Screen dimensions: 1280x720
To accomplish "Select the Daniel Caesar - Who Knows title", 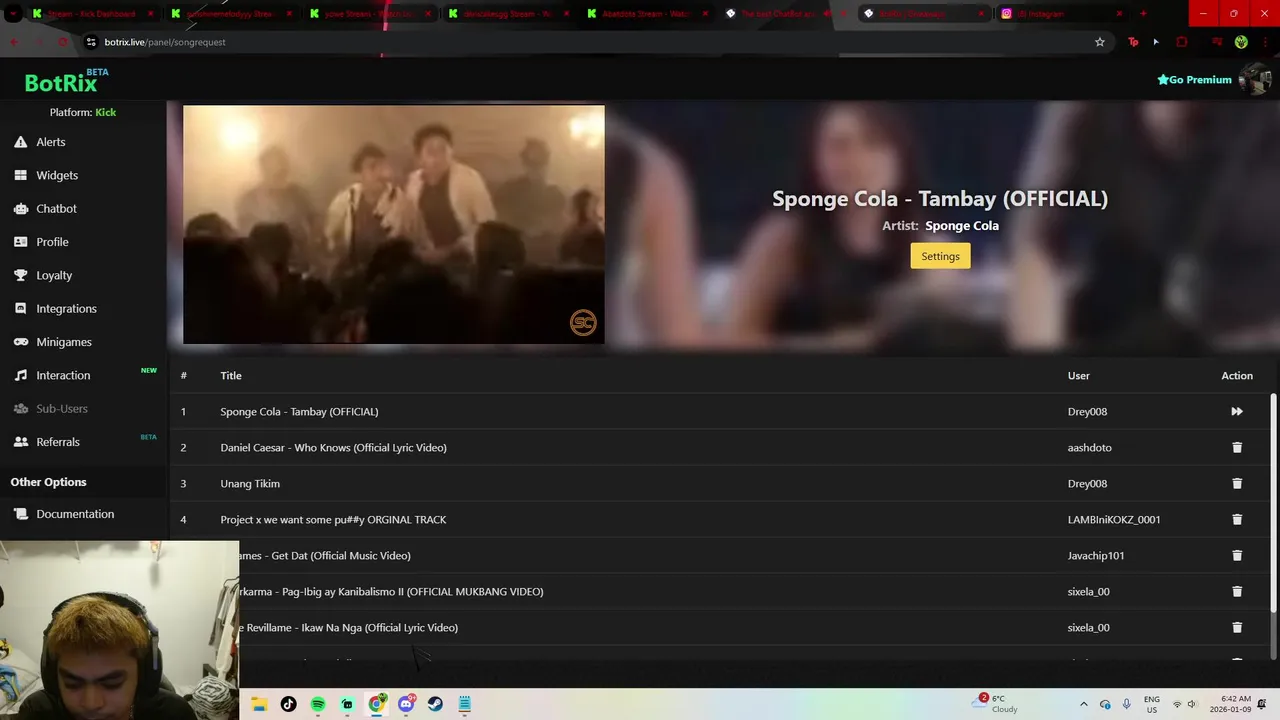I will tap(333, 447).
